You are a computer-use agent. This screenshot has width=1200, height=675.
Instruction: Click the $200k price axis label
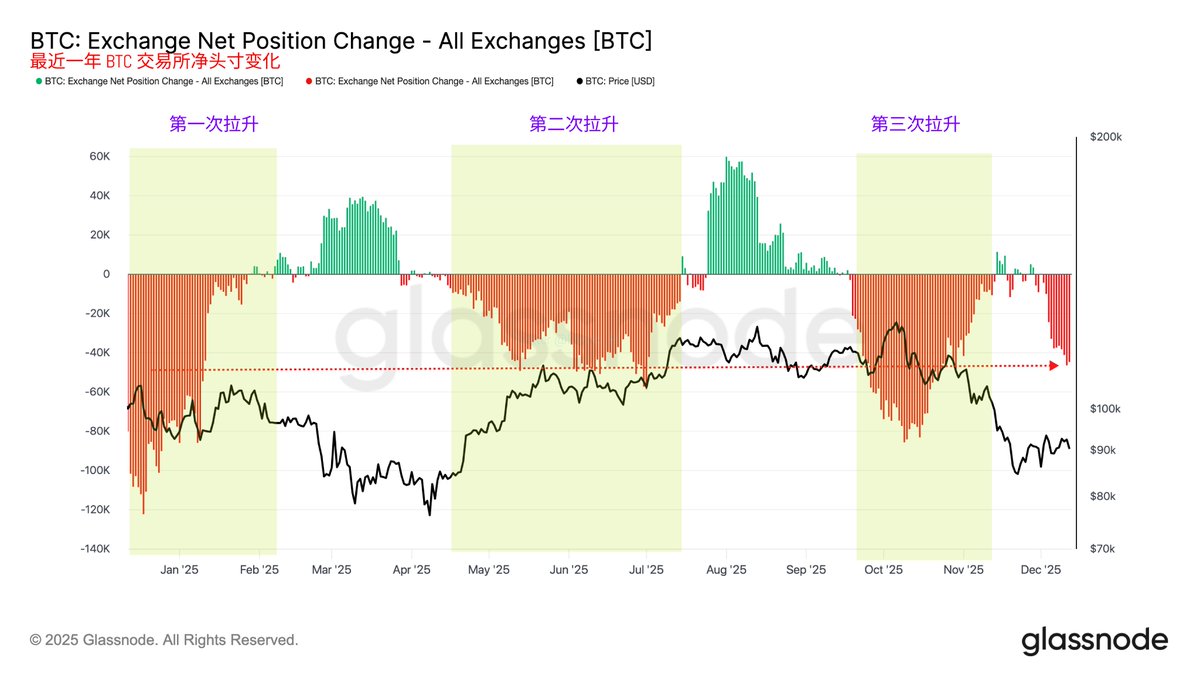(x=1105, y=138)
